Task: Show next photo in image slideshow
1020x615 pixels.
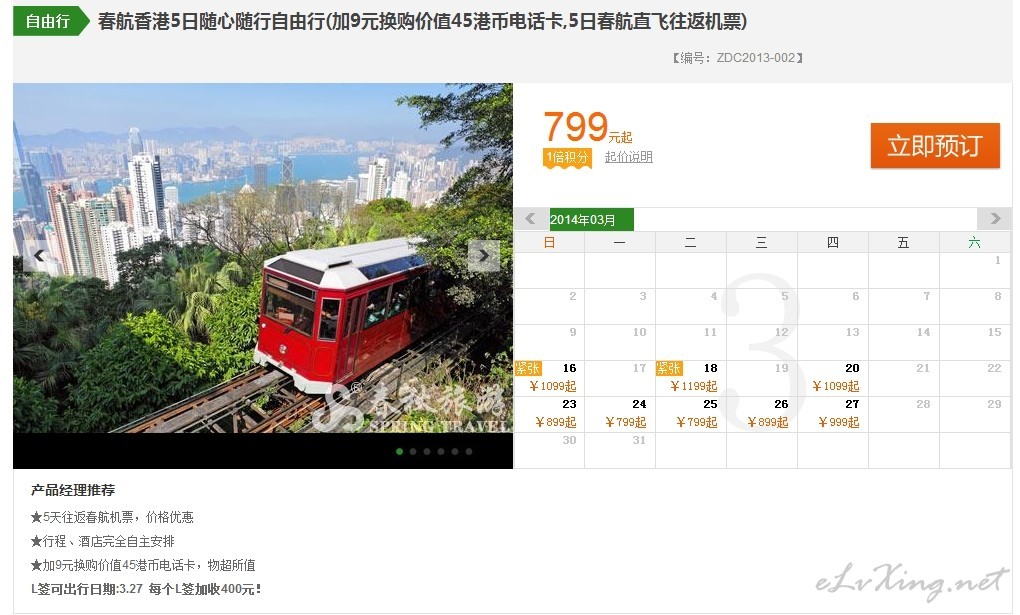Action: (x=484, y=256)
